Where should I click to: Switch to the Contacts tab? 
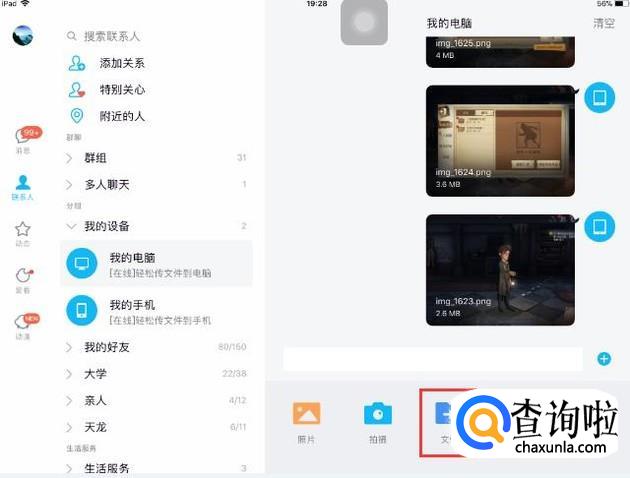(23, 186)
